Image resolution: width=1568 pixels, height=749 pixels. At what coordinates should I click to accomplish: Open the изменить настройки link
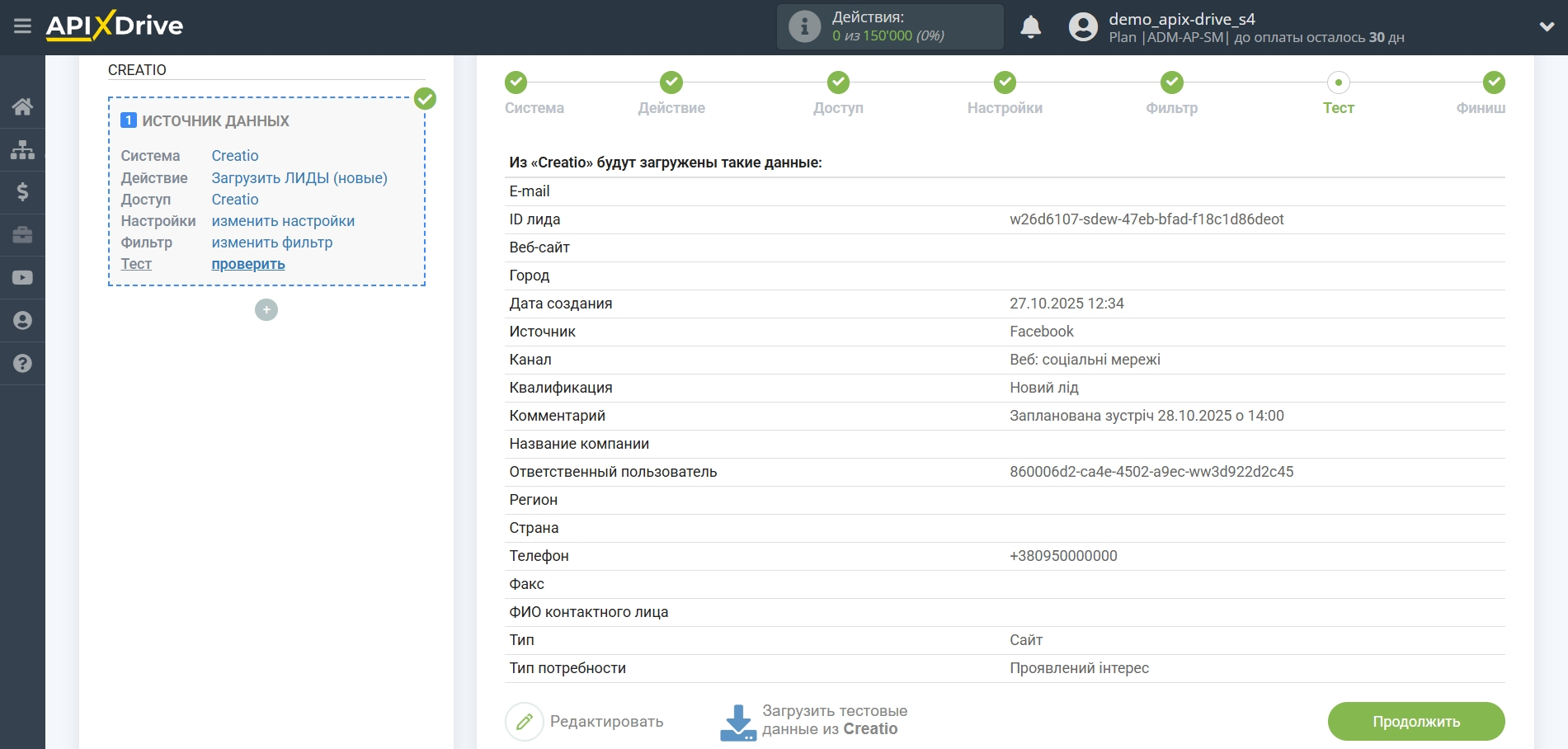pyautogui.click(x=283, y=221)
